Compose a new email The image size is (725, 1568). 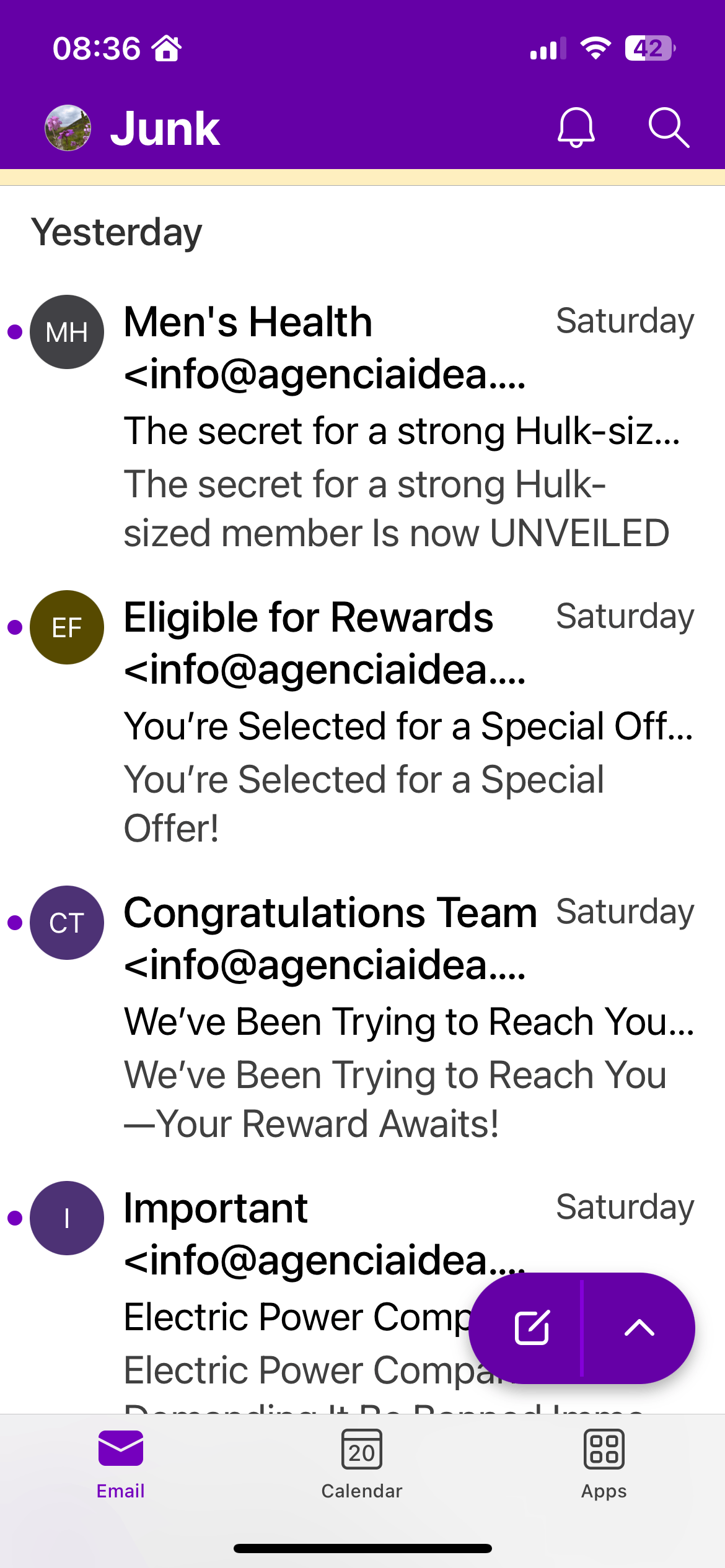[x=532, y=1328]
